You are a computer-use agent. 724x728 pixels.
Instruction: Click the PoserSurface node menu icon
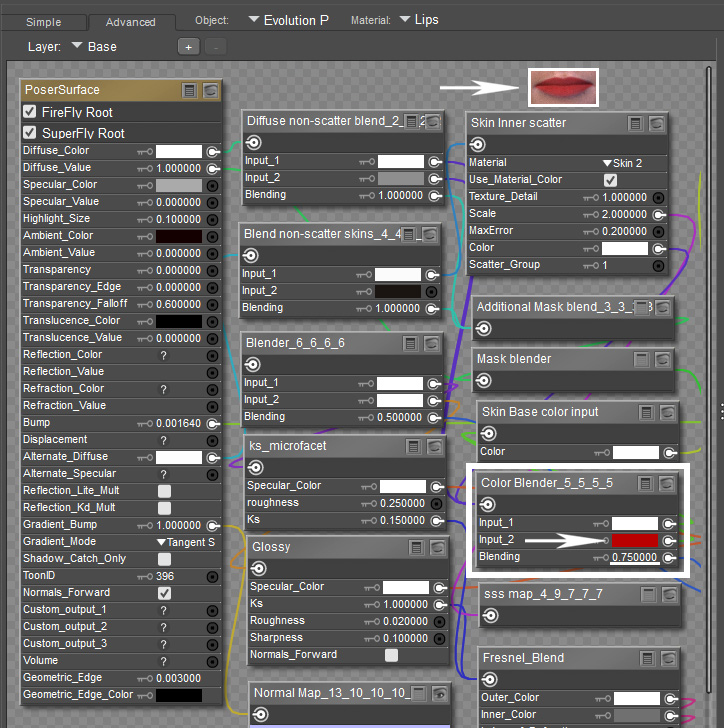tap(190, 90)
